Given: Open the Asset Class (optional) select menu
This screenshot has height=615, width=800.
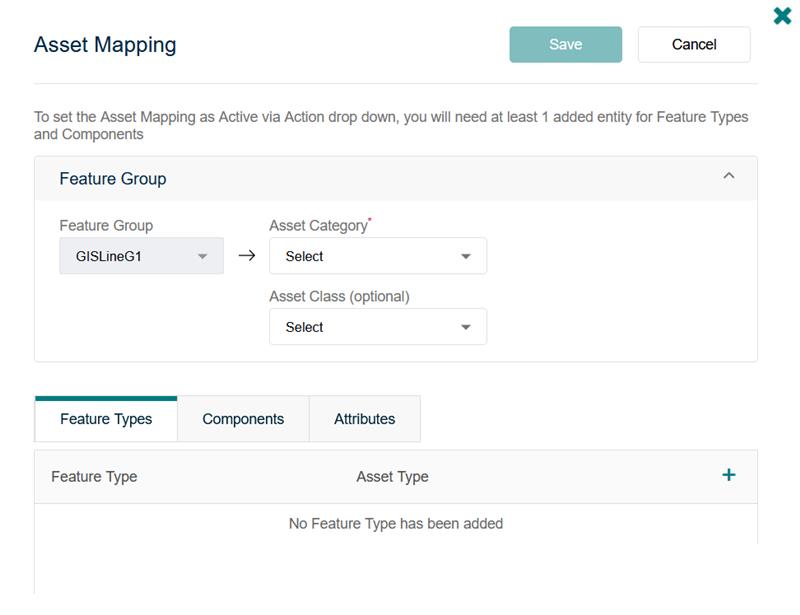Looking at the screenshot, I should point(378,327).
